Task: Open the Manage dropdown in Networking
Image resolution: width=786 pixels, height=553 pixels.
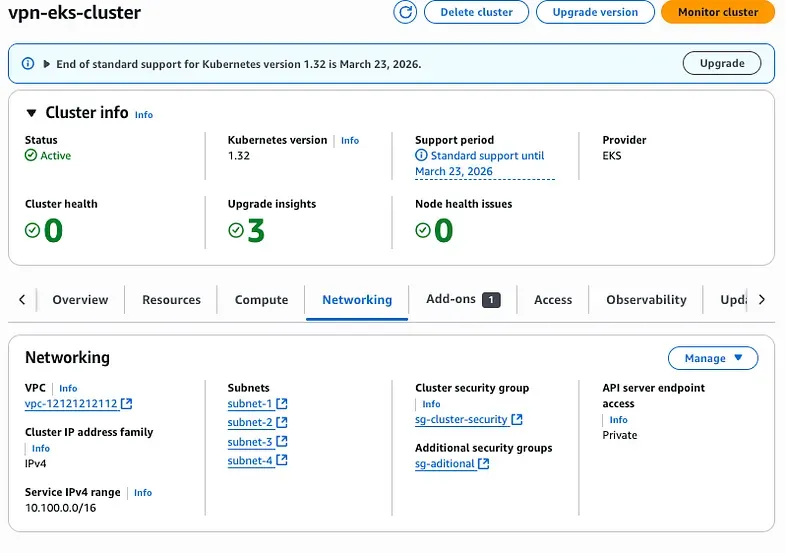Action: (713, 358)
